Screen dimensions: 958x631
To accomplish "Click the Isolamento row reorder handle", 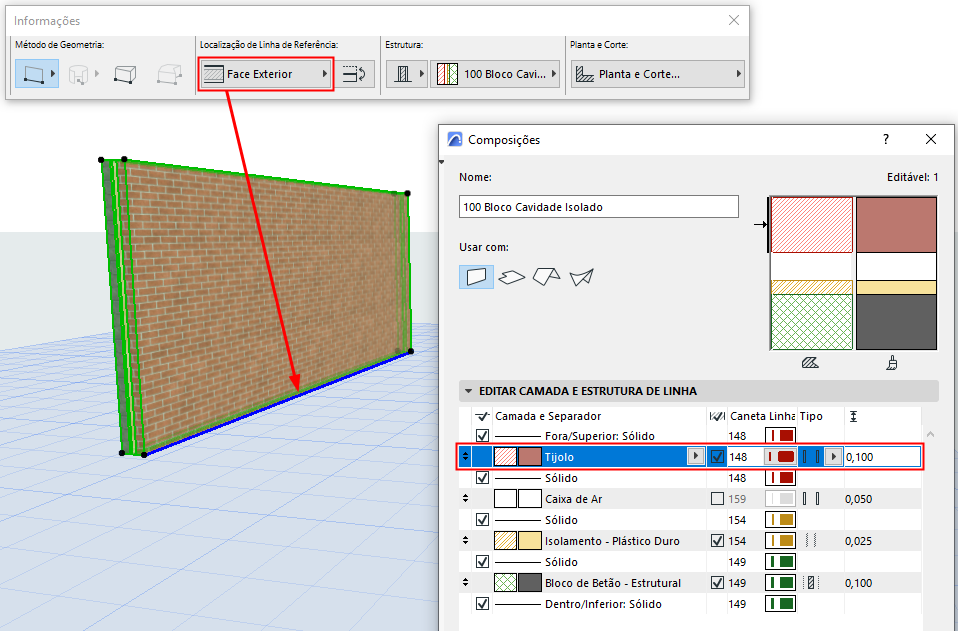I will click(466, 541).
